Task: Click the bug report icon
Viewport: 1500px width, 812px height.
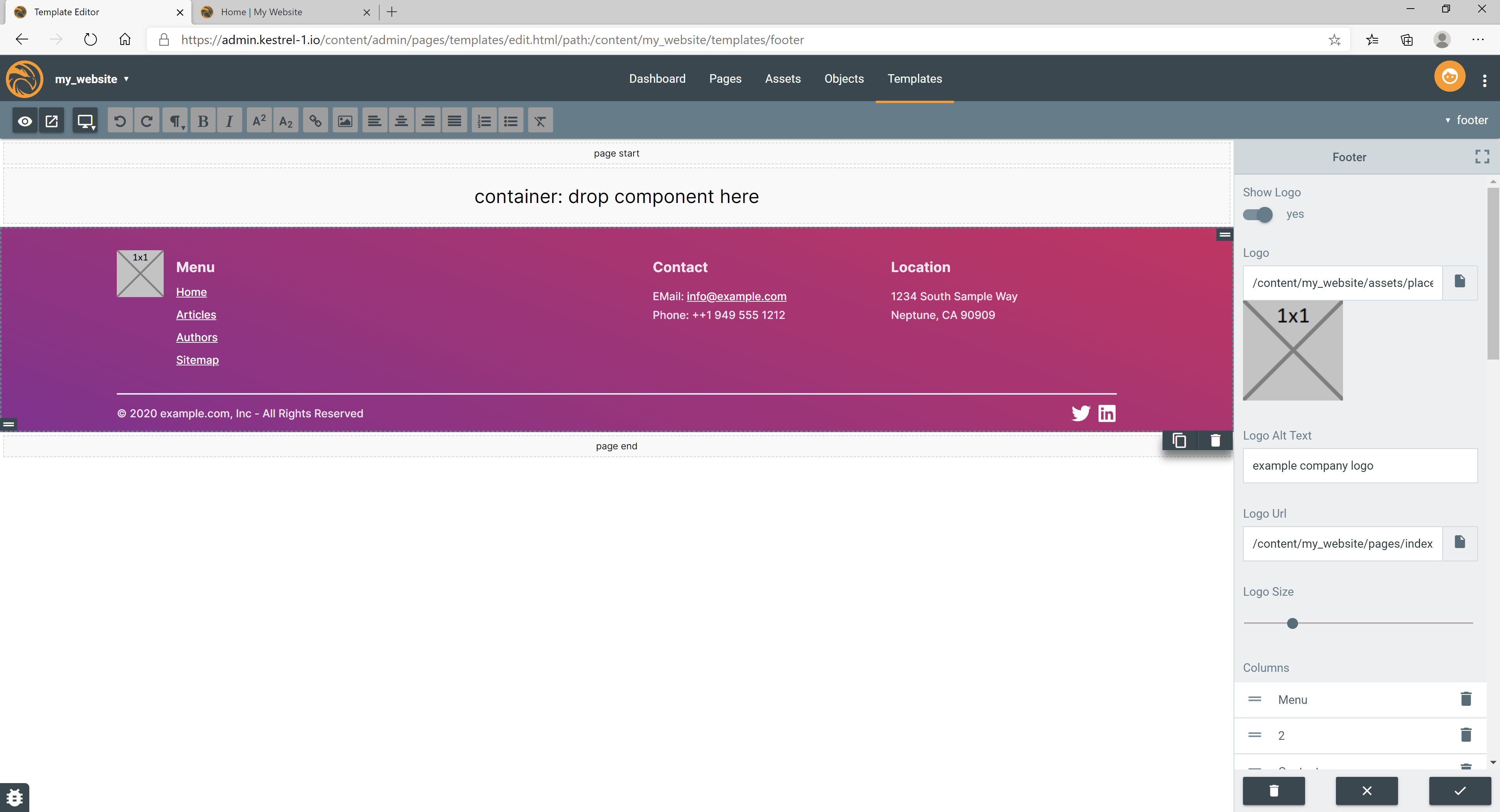Action: pyautogui.click(x=14, y=797)
